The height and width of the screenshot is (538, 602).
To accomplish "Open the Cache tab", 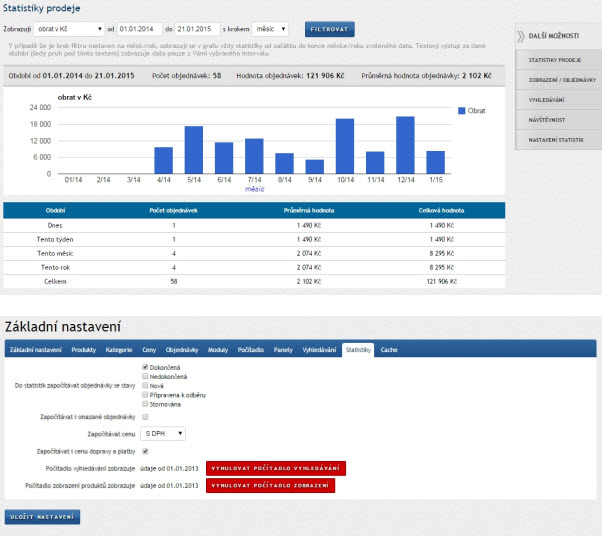I will pyautogui.click(x=388, y=351).
